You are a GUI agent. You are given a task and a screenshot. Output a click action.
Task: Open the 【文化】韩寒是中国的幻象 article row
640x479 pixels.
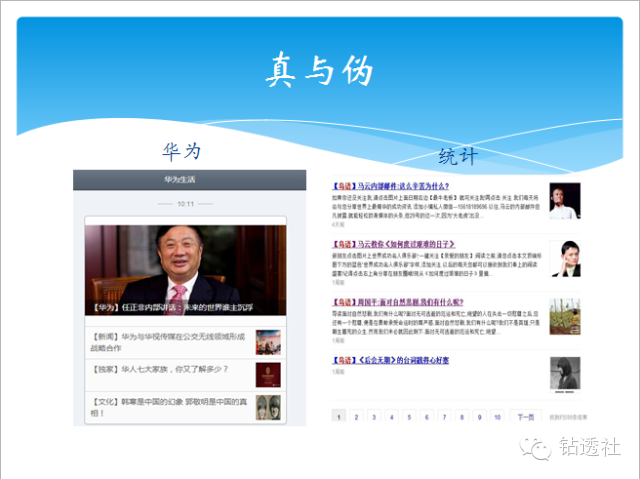[185, 408]
